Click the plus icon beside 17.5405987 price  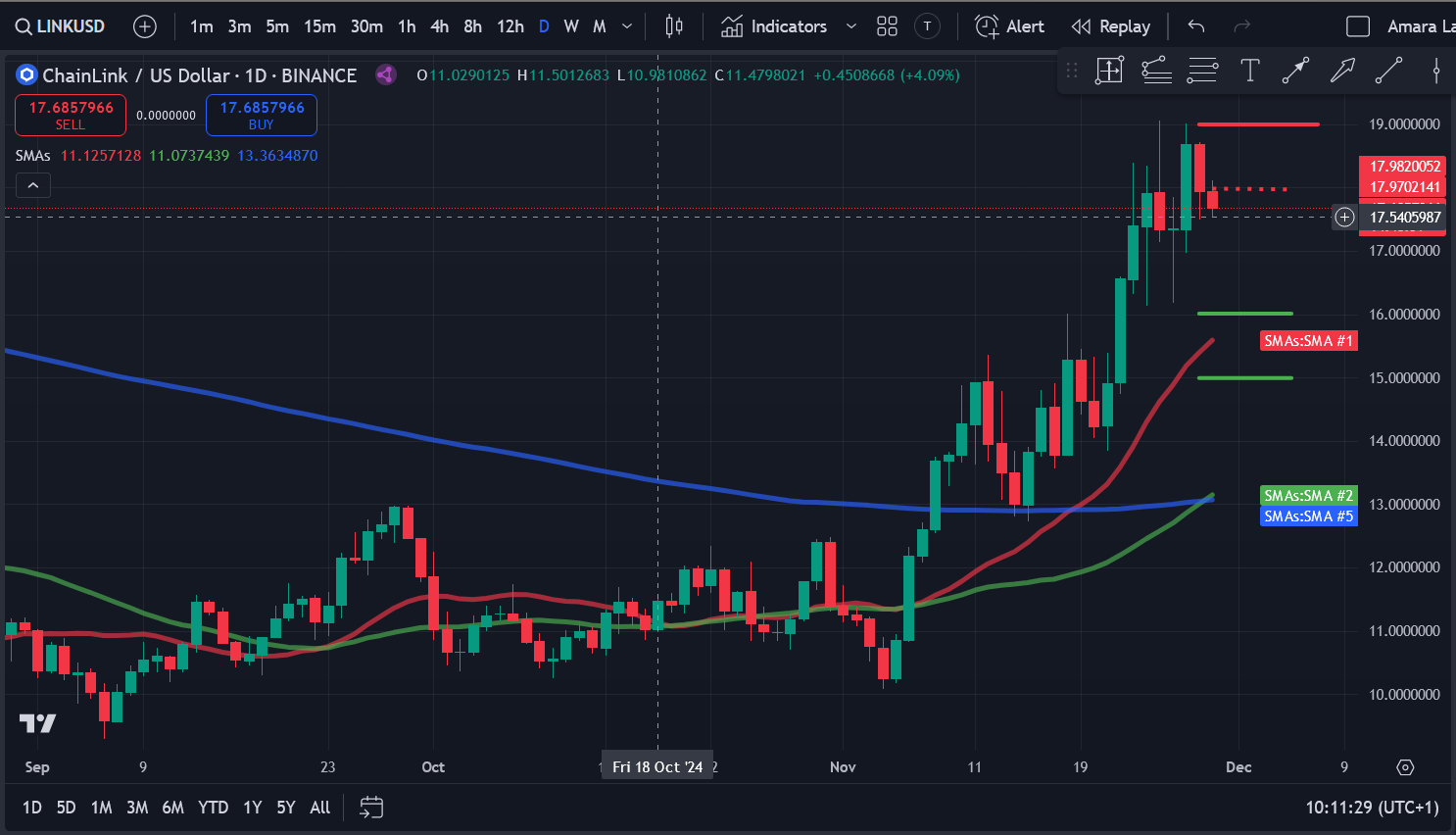tap(1345, 217)
